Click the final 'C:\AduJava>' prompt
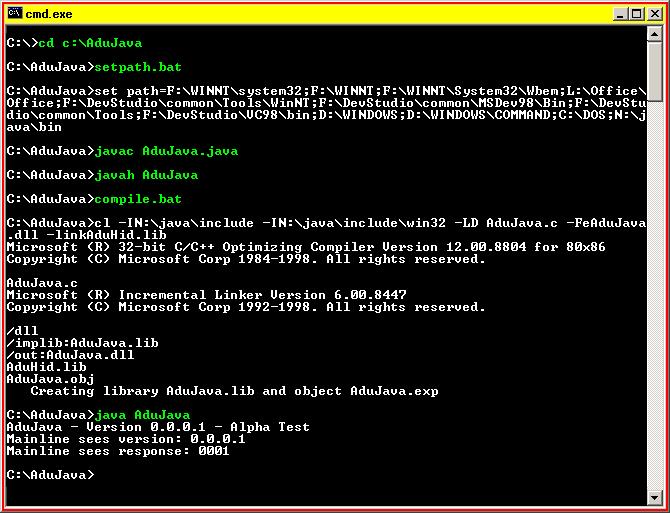 coord(50,475)
